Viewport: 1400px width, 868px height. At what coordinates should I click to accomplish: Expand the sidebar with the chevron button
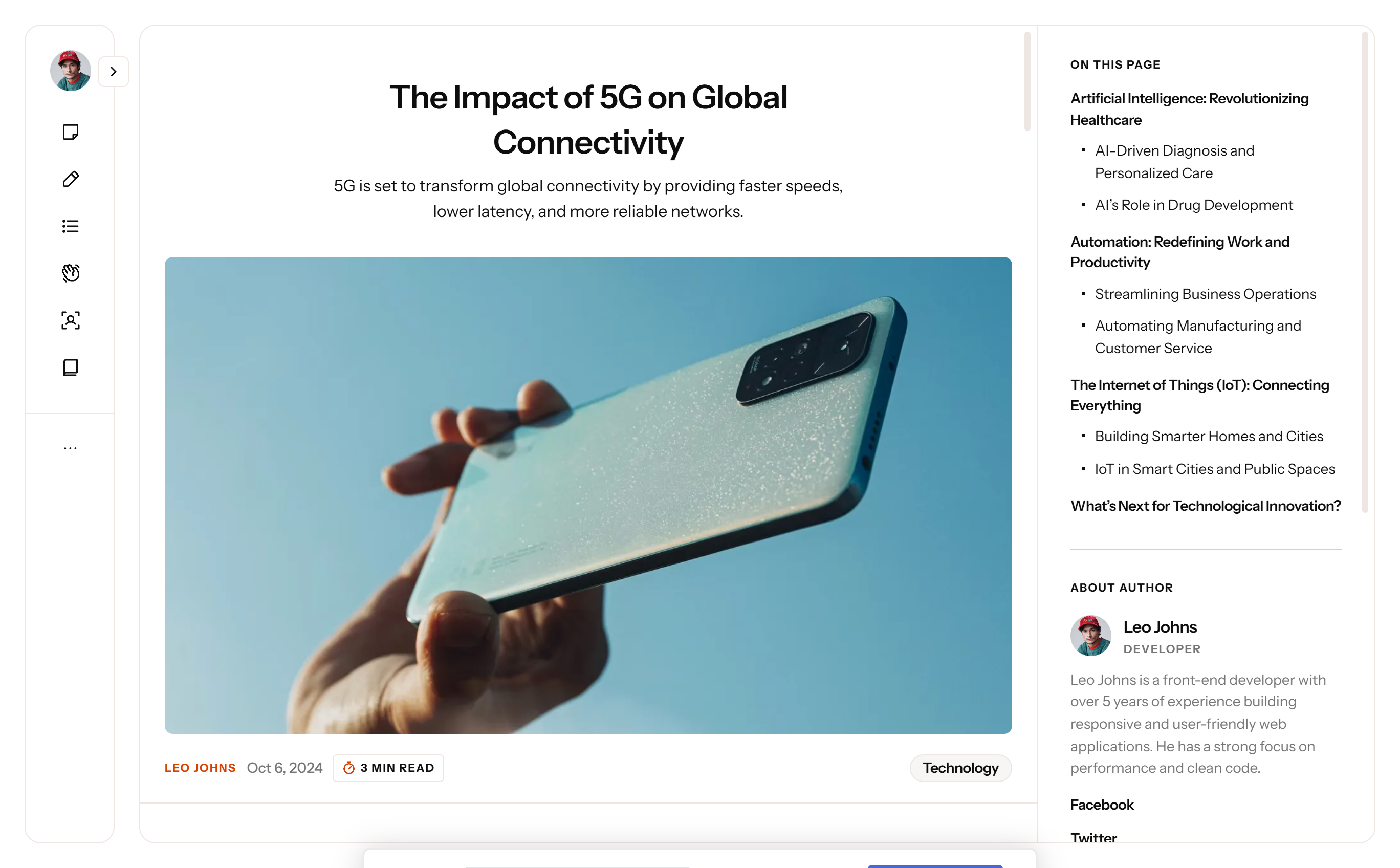click(x=113, y=72)
